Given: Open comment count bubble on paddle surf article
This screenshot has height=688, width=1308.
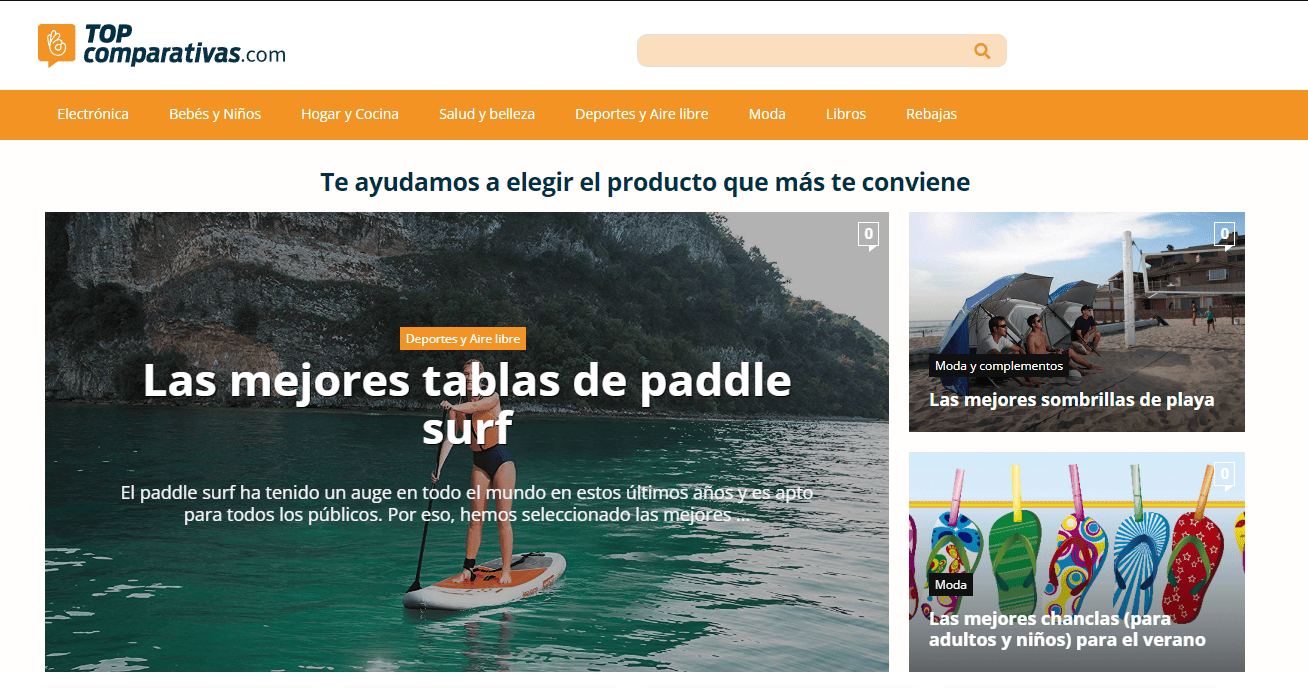Looking at the screenshot, I should point(868,235).
